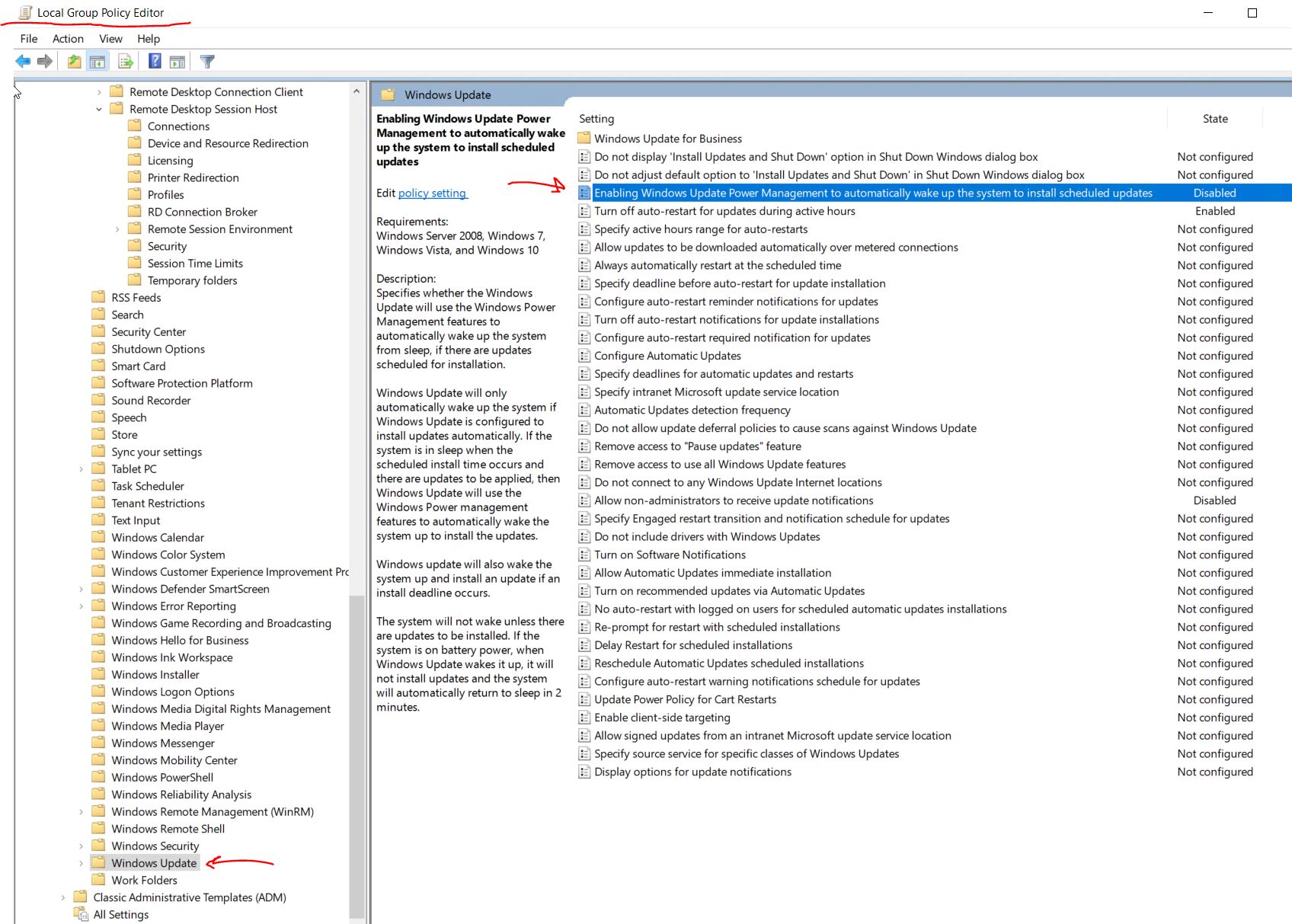Open the Windows Update for Business folder

tap(667, 139)
